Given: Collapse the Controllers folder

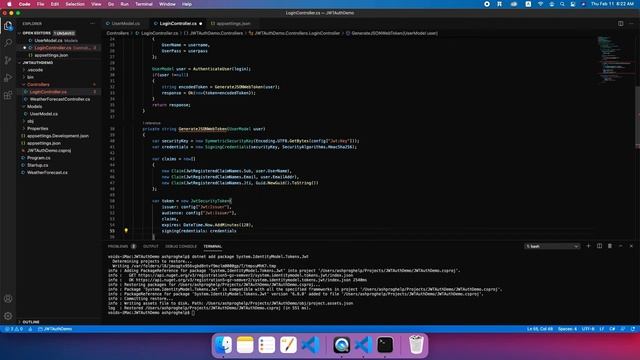Looking at the screenshot, I should click(38, 84).
